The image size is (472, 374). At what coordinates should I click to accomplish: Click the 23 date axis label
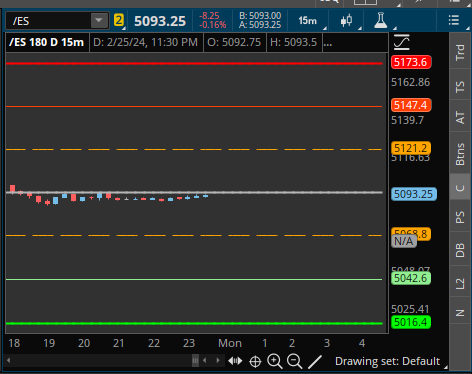click(189, 343)
